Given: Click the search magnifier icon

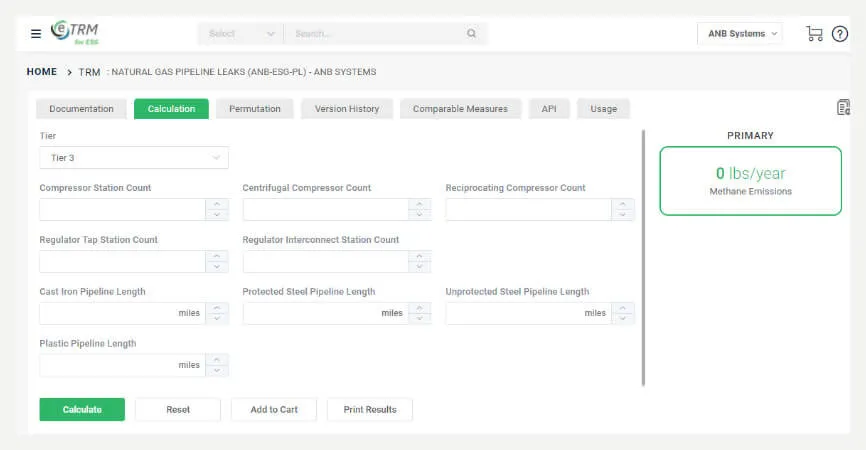Looking at the screenshot, I should point(471,34).
